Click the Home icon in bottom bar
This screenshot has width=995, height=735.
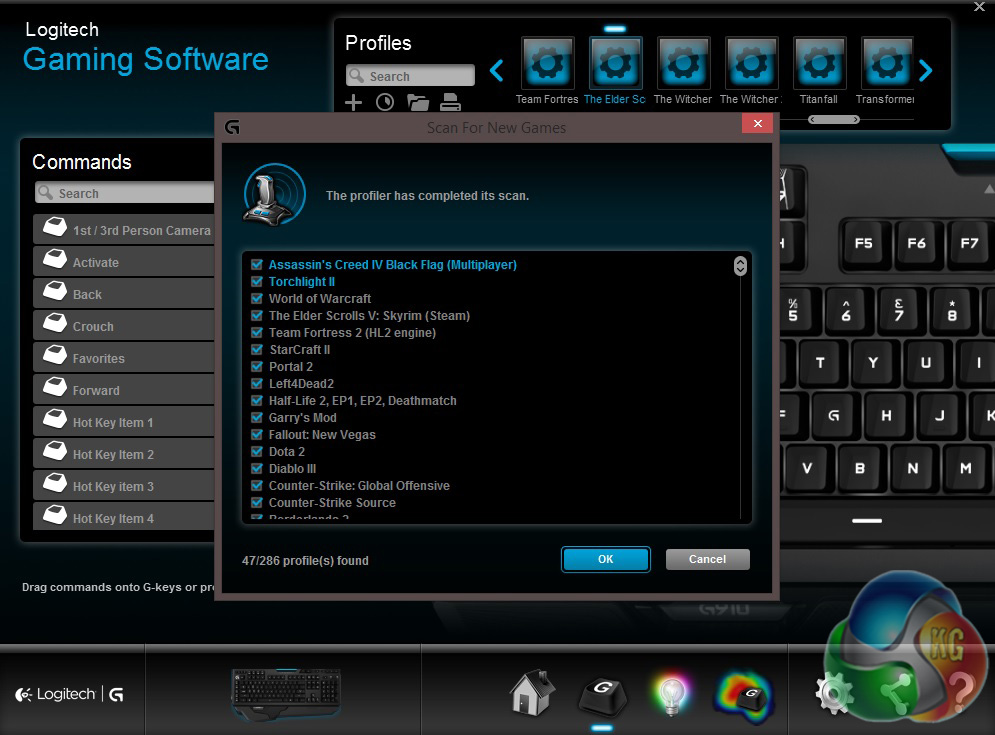[x=531, y=692]
